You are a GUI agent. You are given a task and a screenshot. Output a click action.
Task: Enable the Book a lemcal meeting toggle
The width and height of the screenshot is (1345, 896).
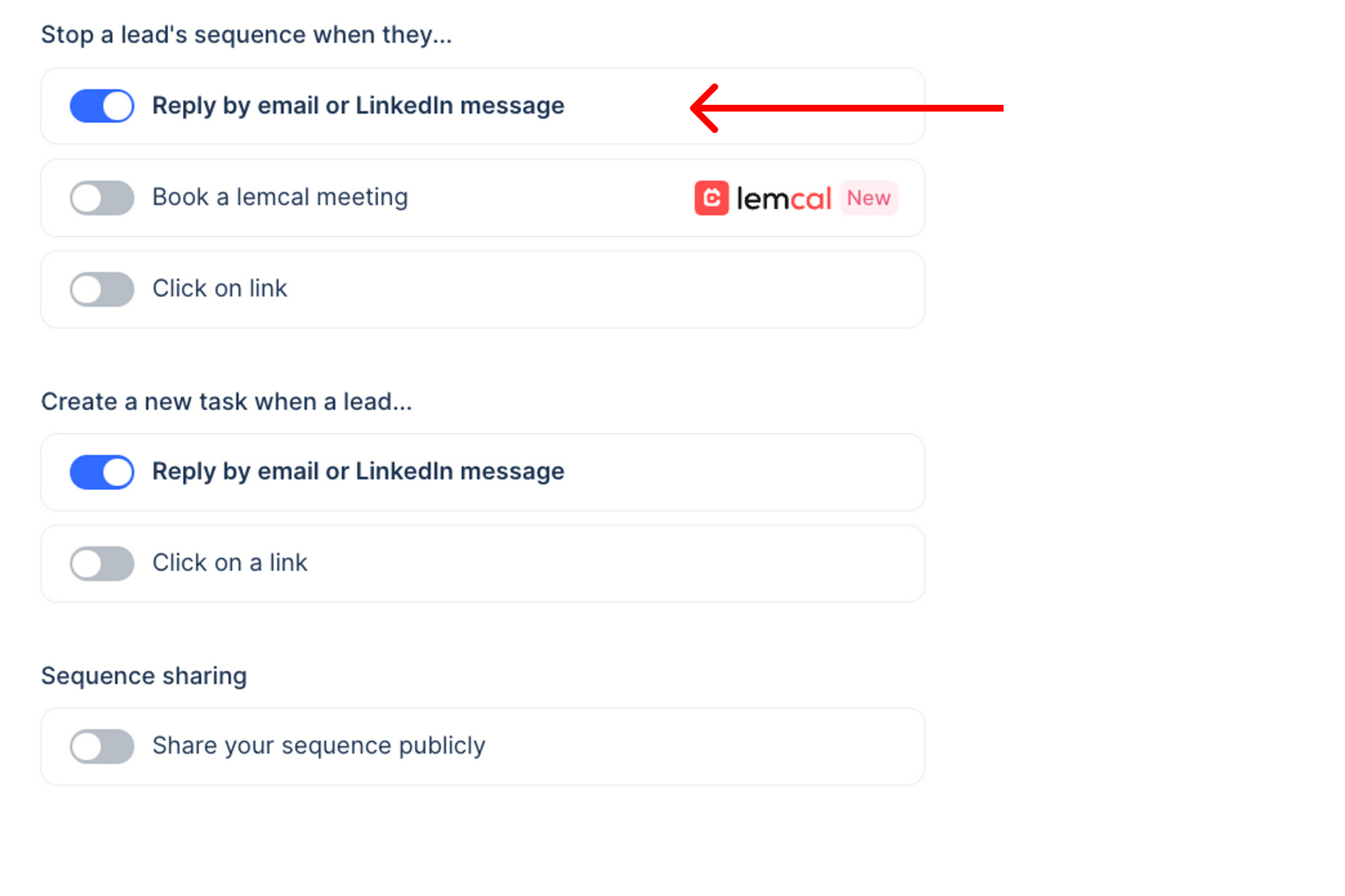[x=102, y=198]
